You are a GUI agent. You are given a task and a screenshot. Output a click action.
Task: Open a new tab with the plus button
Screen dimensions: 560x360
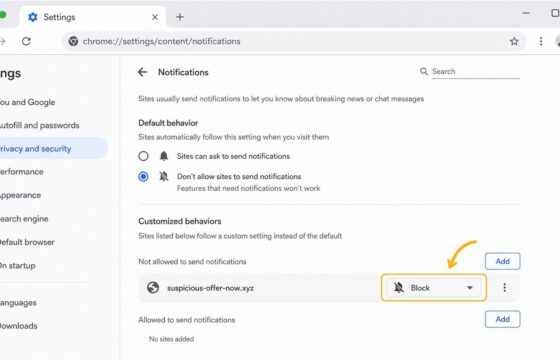point(180,17)
